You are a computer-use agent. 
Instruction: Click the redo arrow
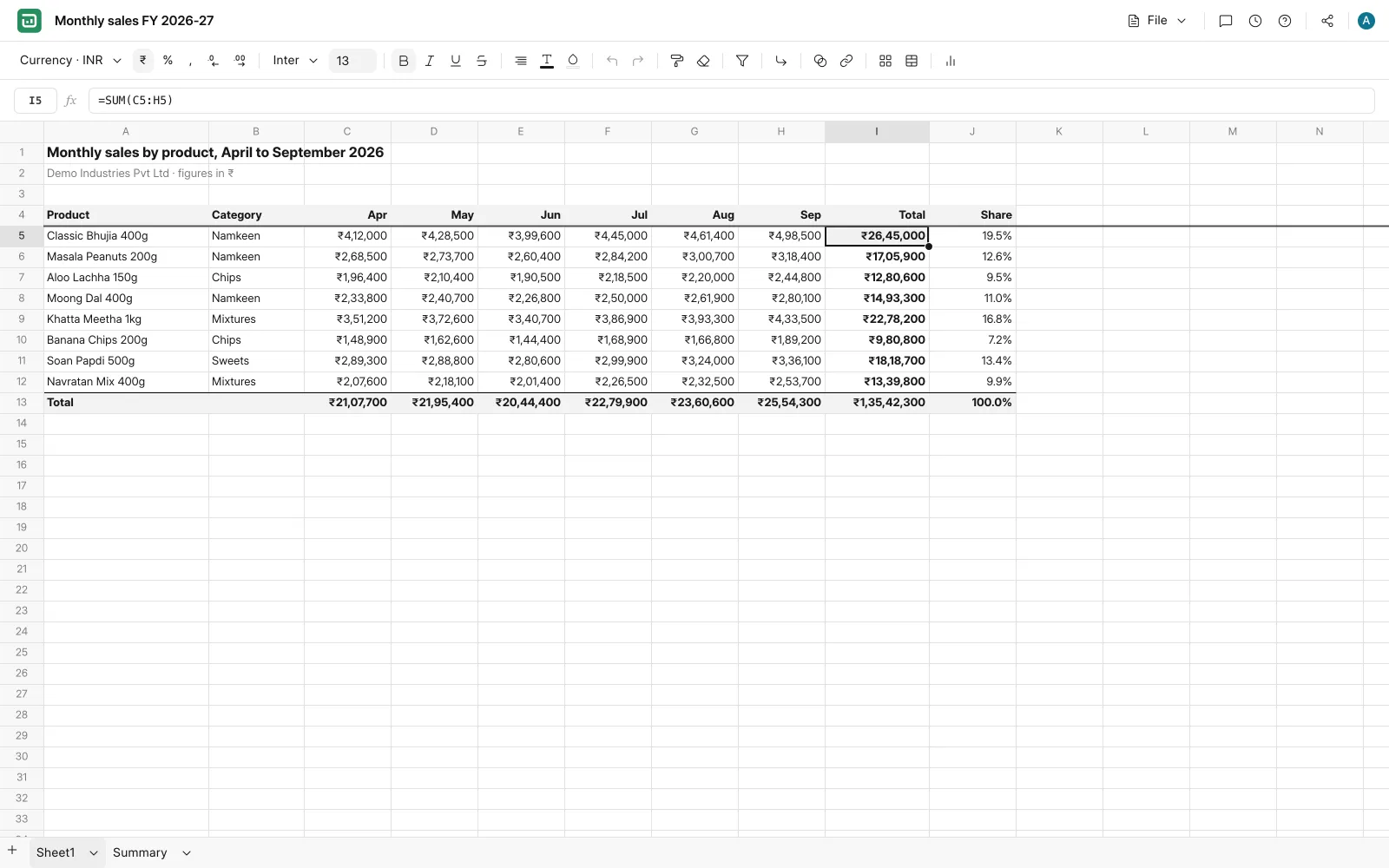(638, 61)
